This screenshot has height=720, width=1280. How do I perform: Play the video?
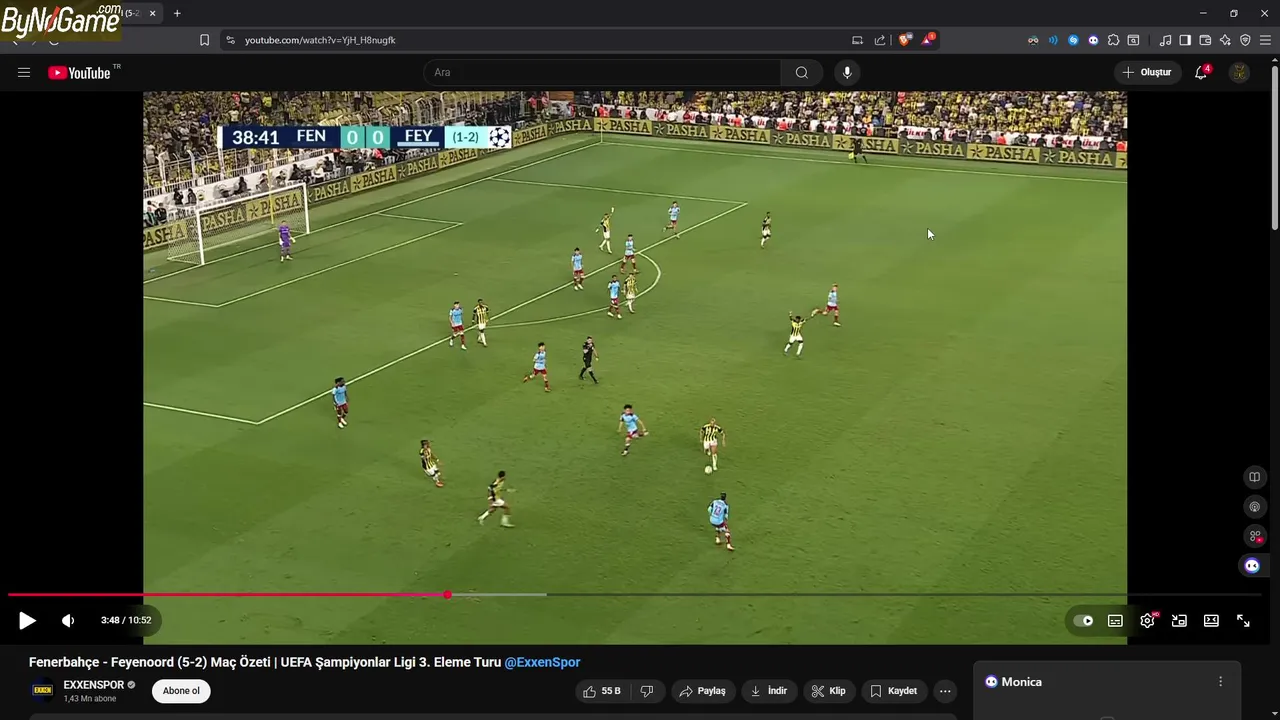(x=27, y=621)
